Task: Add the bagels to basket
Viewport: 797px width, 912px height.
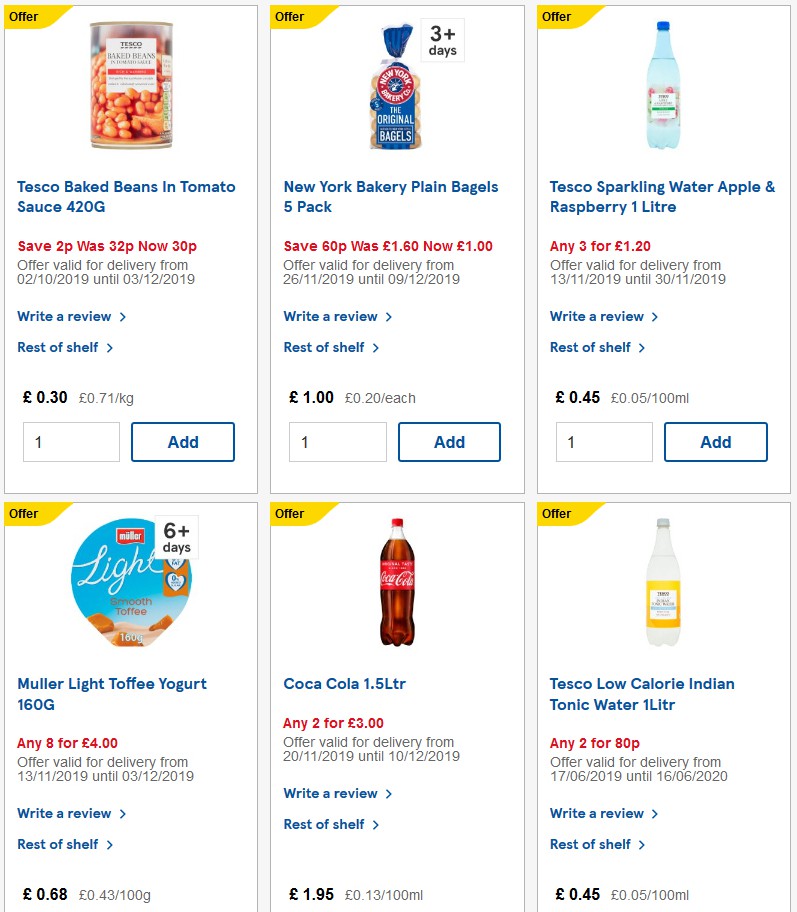Action: 449,441
